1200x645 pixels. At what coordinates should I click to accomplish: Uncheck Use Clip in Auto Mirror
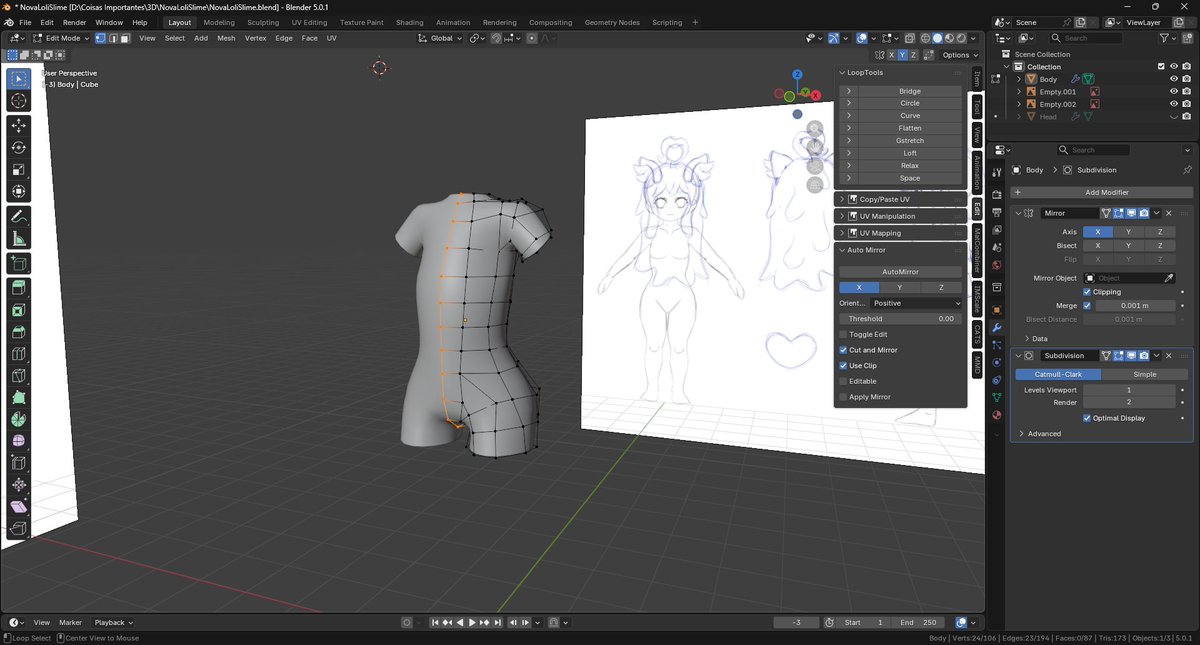(843, 366)
